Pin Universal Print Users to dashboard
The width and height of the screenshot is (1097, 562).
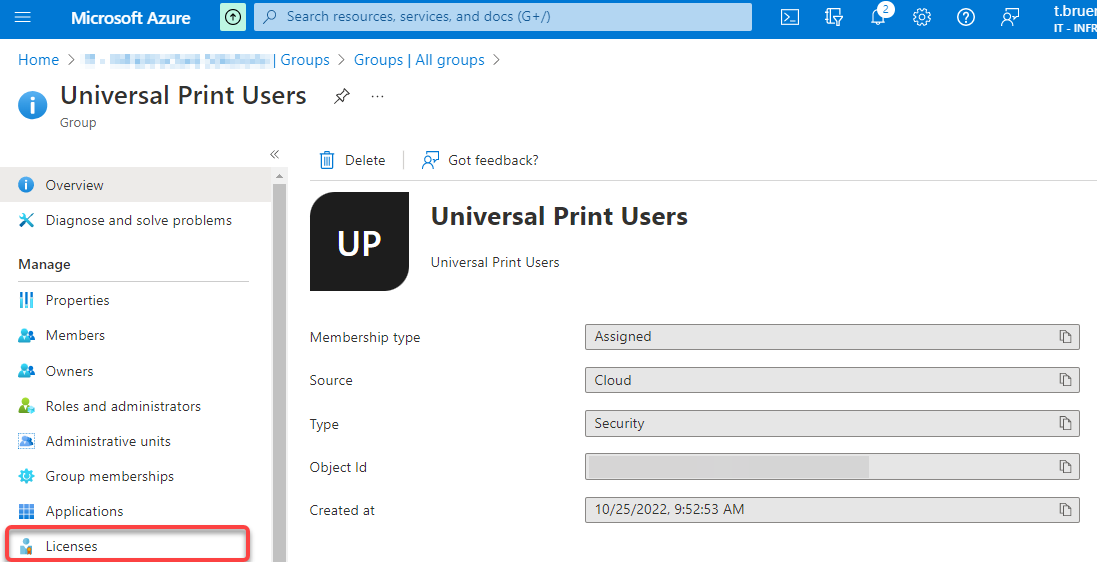click(341, 97)
